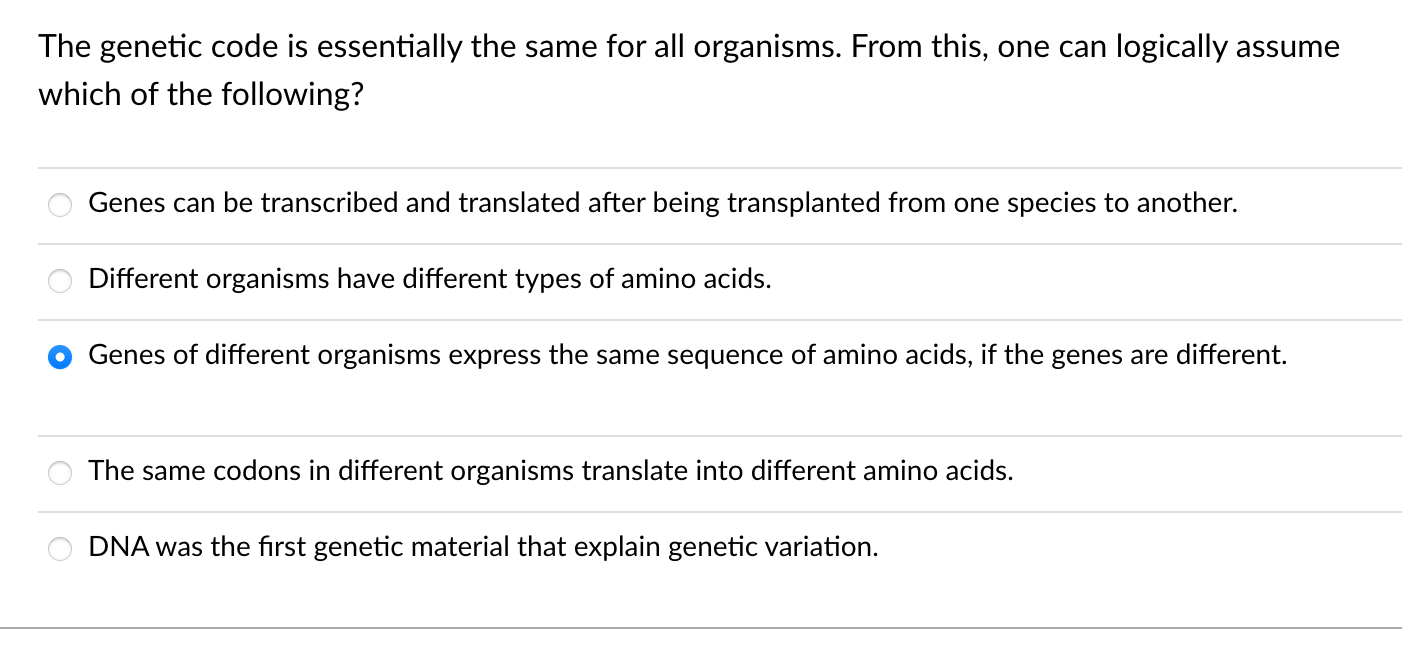Viewport: 1402px width, 670px height.
Task: Click label 'Genes of different organisms express'
Action: [300, 355]
